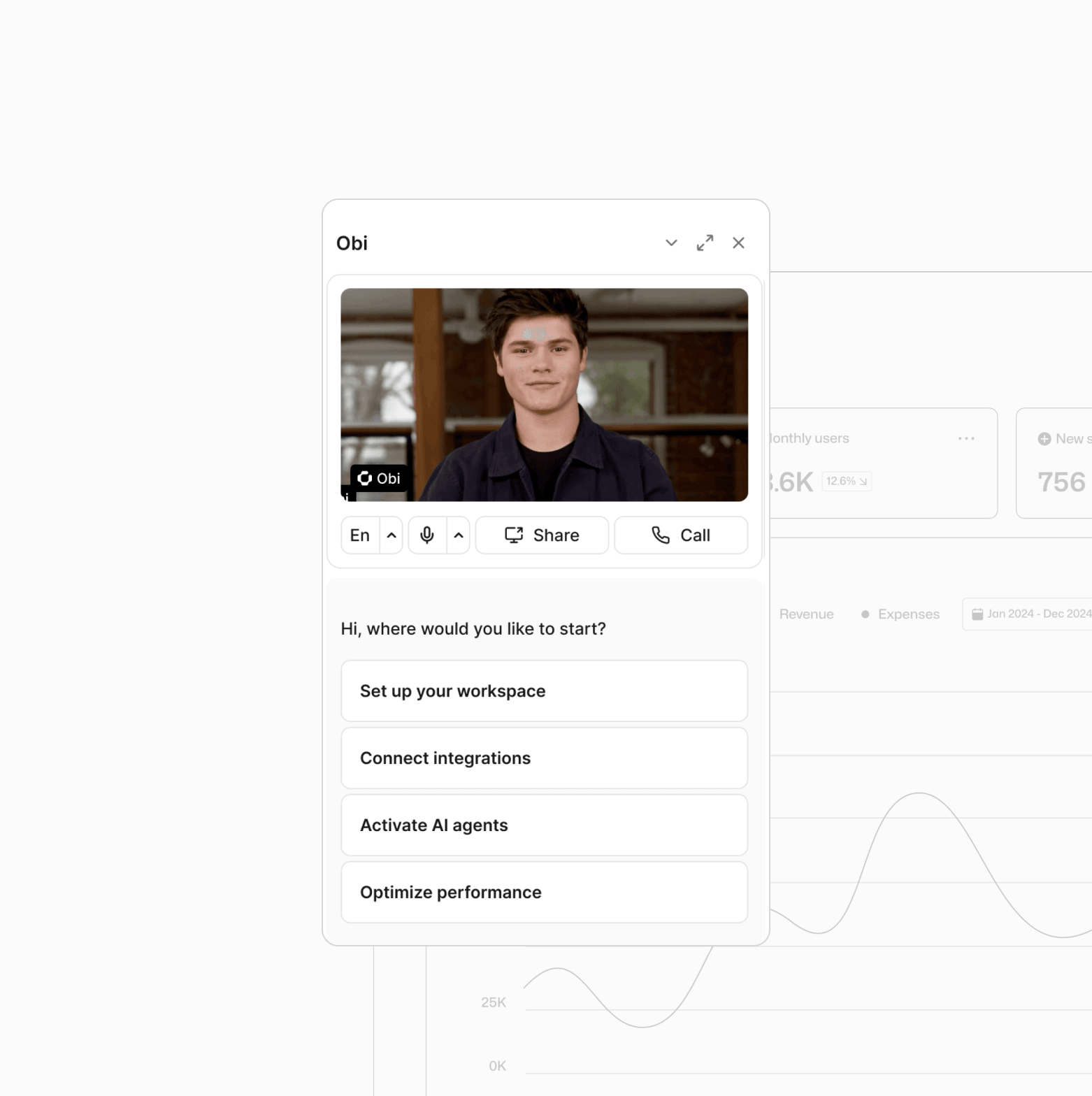Click the Obi name badge on video
This screenshot has width=1092, height=1096.
click(379, 478)
